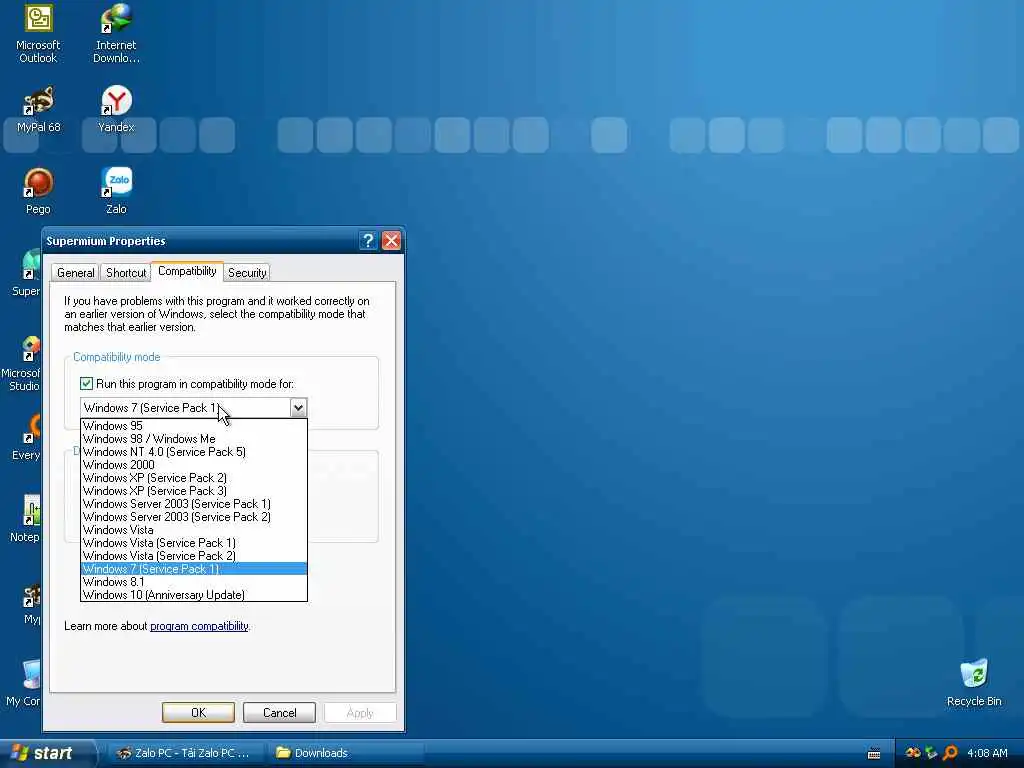Viewport: 1024px width, 768px height.
Task: Select the Microsoft Studio desktop icon
Action: pos(22,363)
